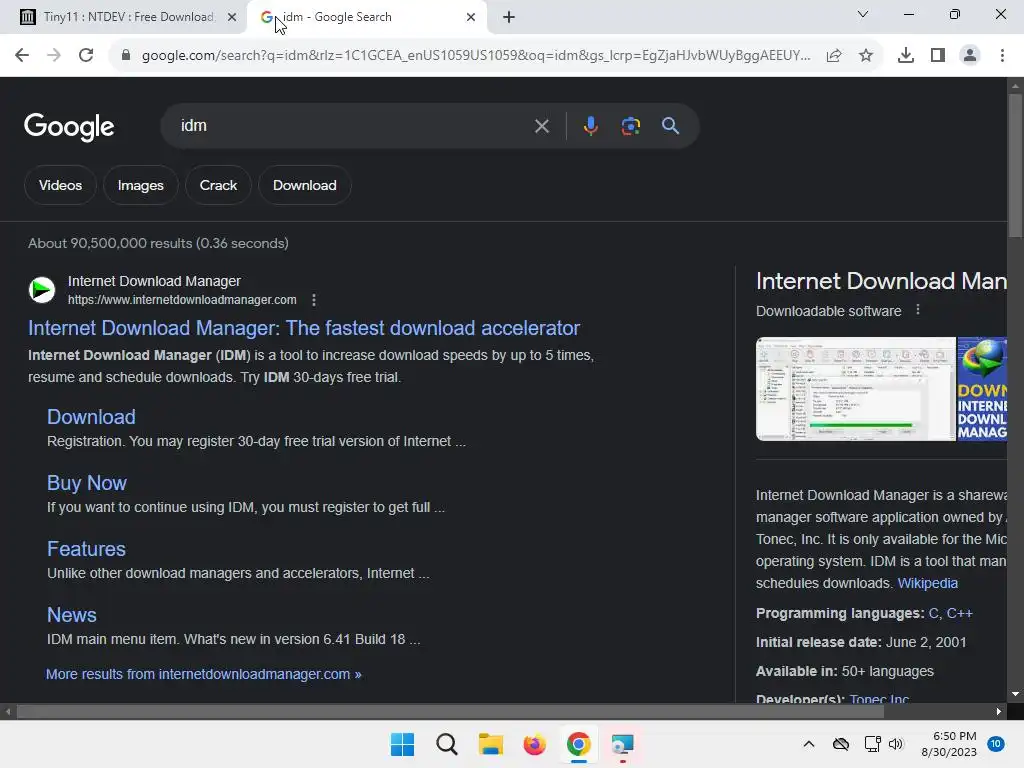Open the Wikipedia link in panel
The image size is (1024, 768).
[x=927, y=583]
